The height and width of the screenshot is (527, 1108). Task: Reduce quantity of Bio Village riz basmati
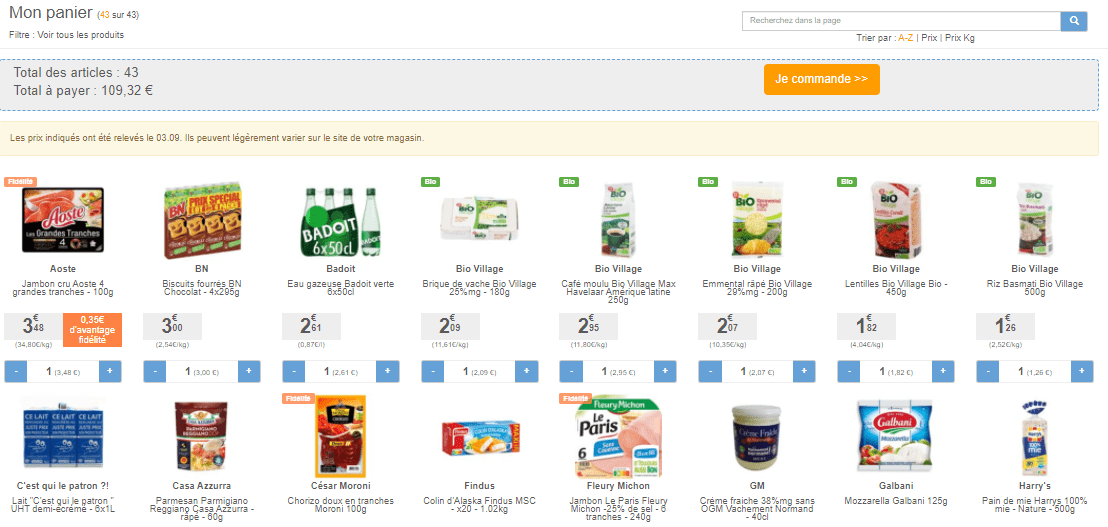click(x=988, y=372)
